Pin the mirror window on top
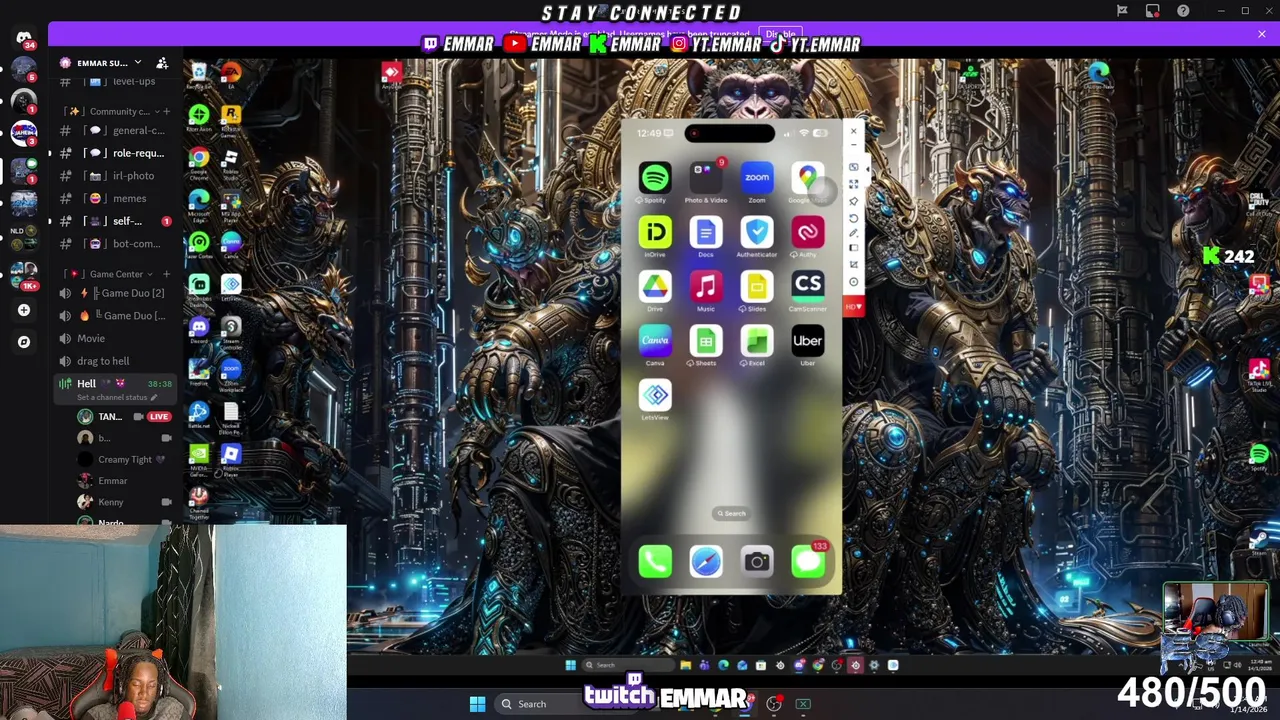Screen dimensions: 1280x720 (x=853, y=201)
